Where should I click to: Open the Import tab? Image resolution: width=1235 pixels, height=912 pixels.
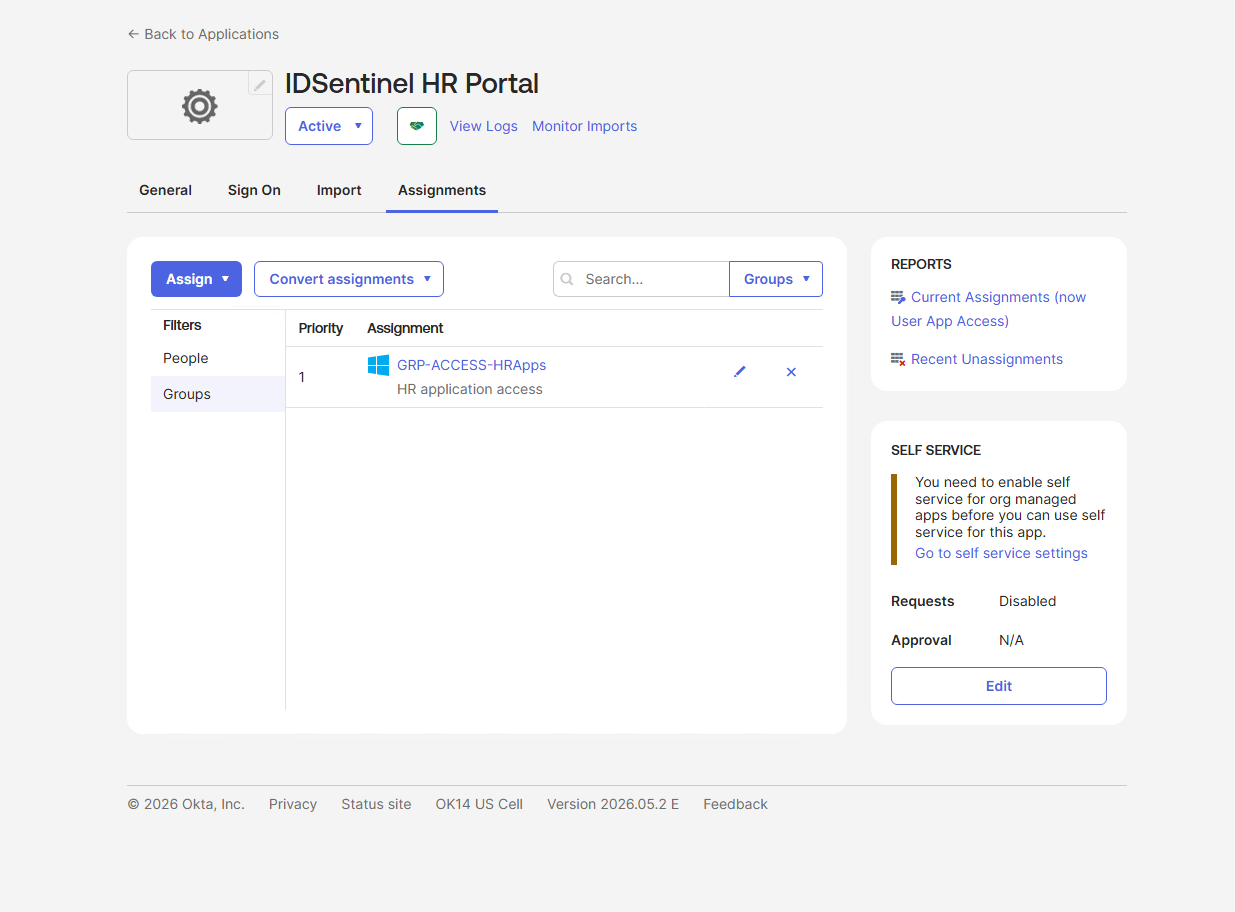[x=339, y=190]
